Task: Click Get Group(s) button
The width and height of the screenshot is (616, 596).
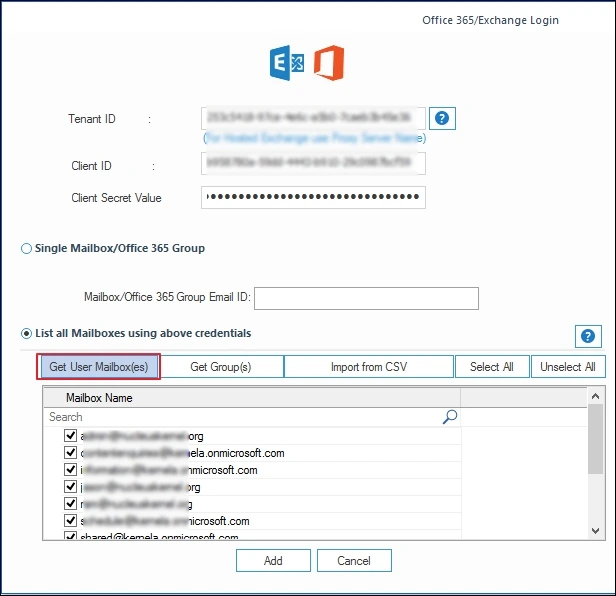Action: pyautogui.click(x=221, y=367)
